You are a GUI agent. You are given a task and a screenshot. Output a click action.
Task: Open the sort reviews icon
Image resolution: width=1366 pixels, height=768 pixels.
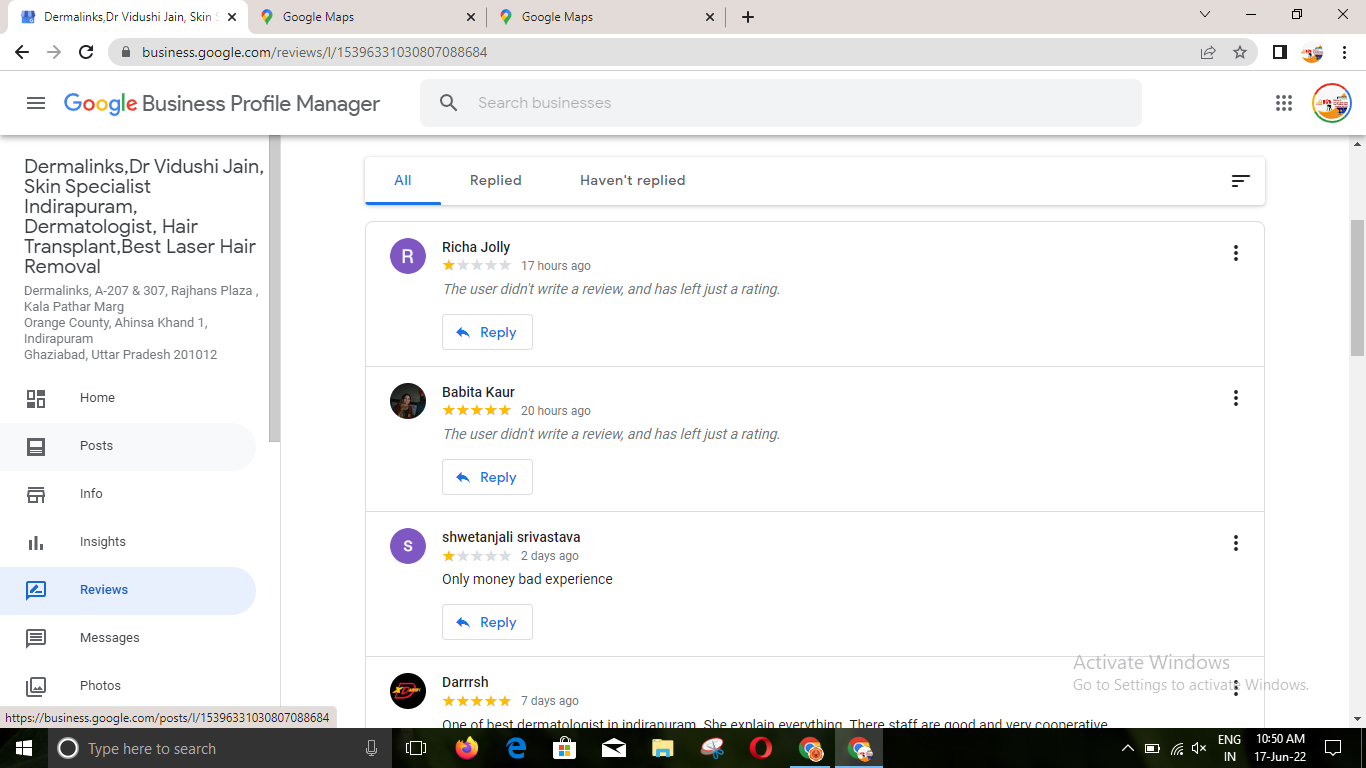pos(1240,181)
